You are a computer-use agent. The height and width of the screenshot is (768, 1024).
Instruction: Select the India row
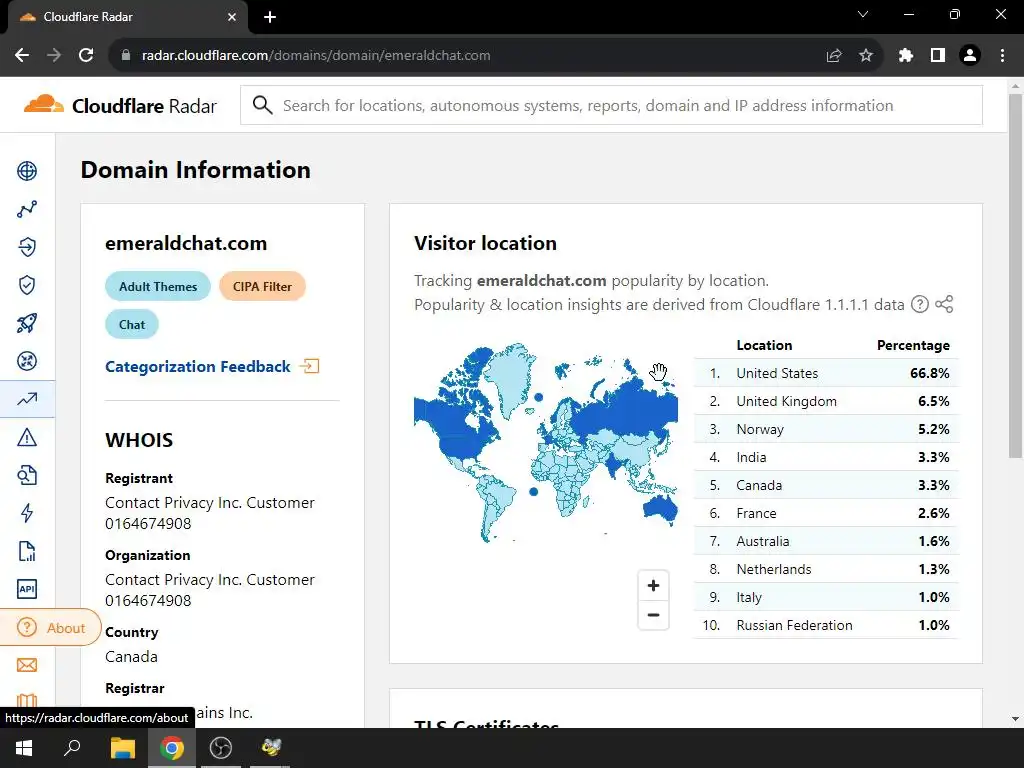click(x=826, y=458)
